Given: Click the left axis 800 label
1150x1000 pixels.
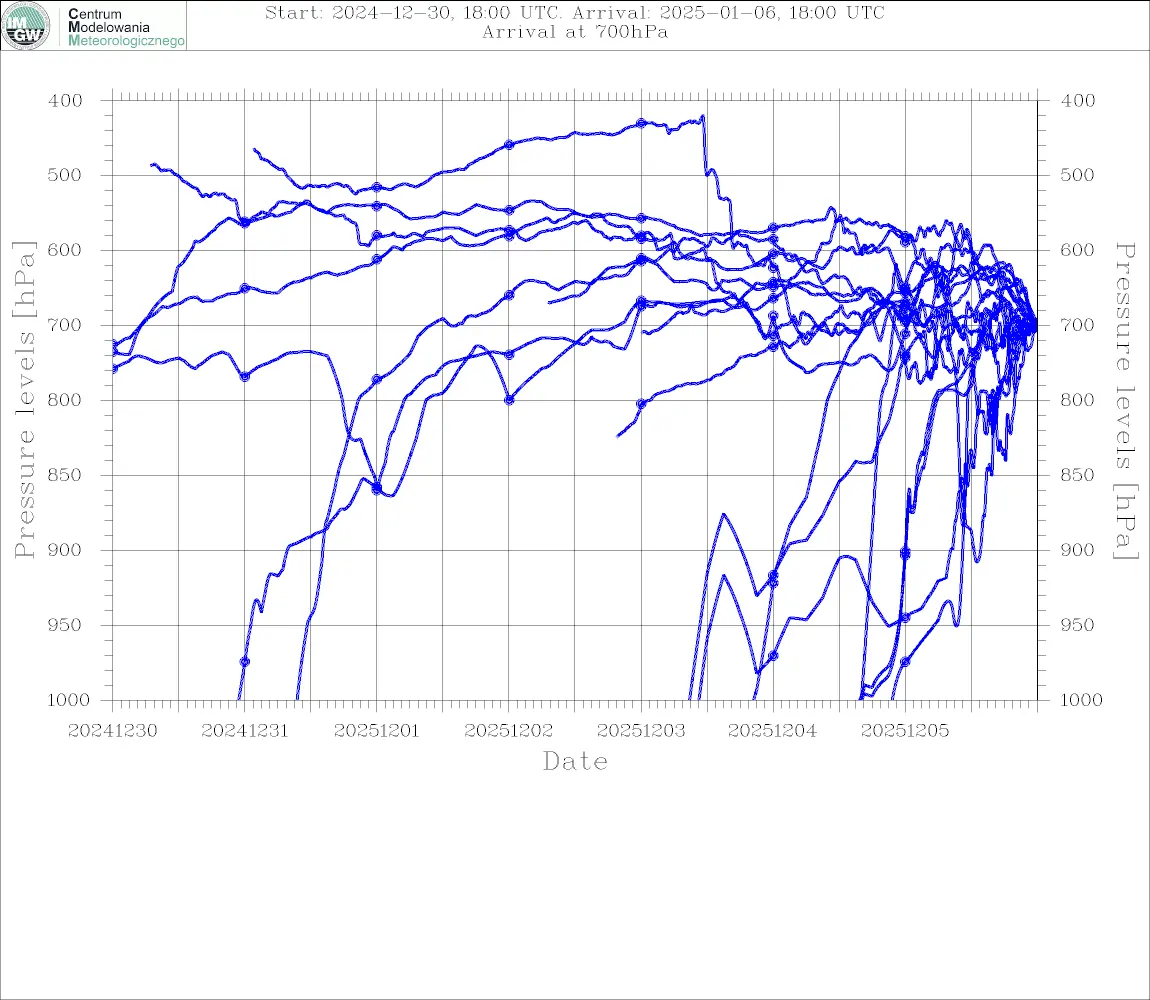Looking at the screenshot, I should pyautogui.click(x=65, y=401).
